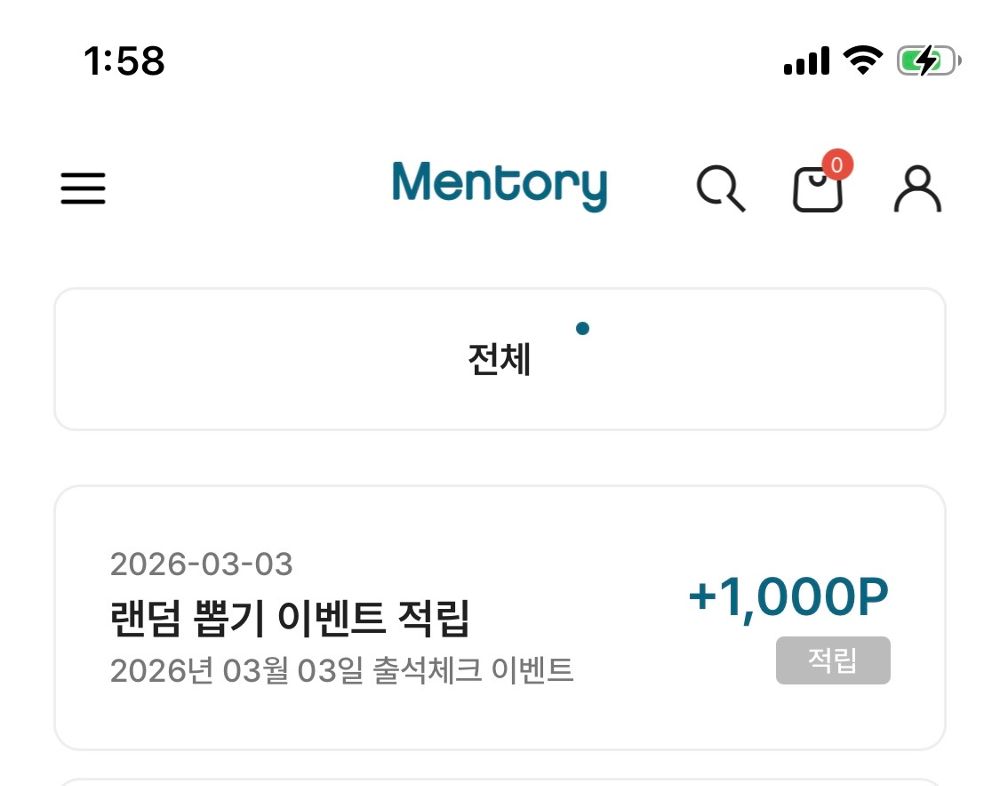The image size is (1000, 786).
Task: Tap the date 2026-03-03 label
Action: pyautogui.click(x=202, y=564)
